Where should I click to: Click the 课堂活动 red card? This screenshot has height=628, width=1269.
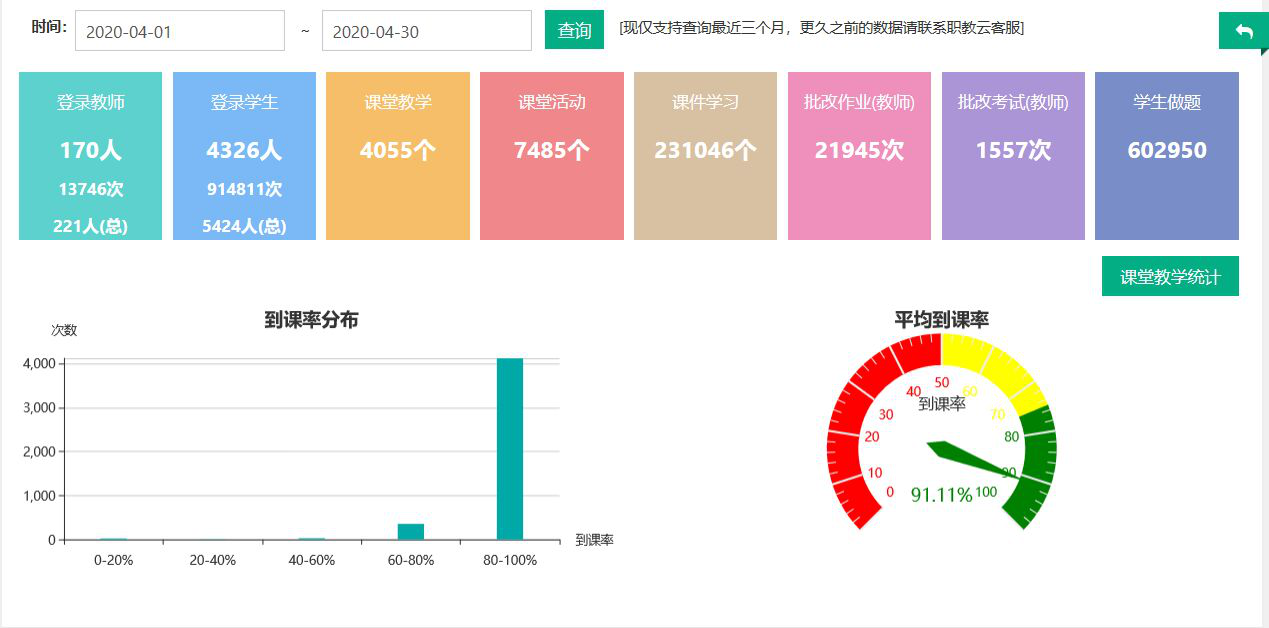(551, 156)
